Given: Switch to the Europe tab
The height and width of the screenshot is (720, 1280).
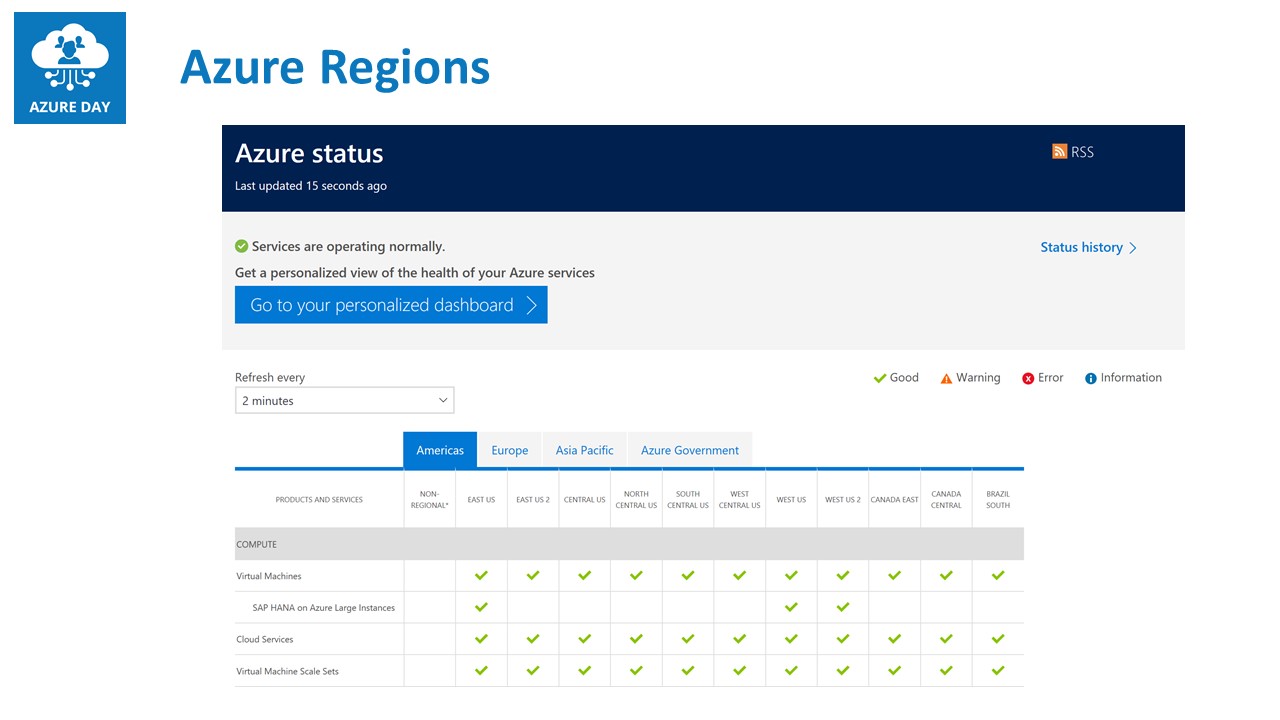Looking at the screenshot, I should [x=510, y=450].
